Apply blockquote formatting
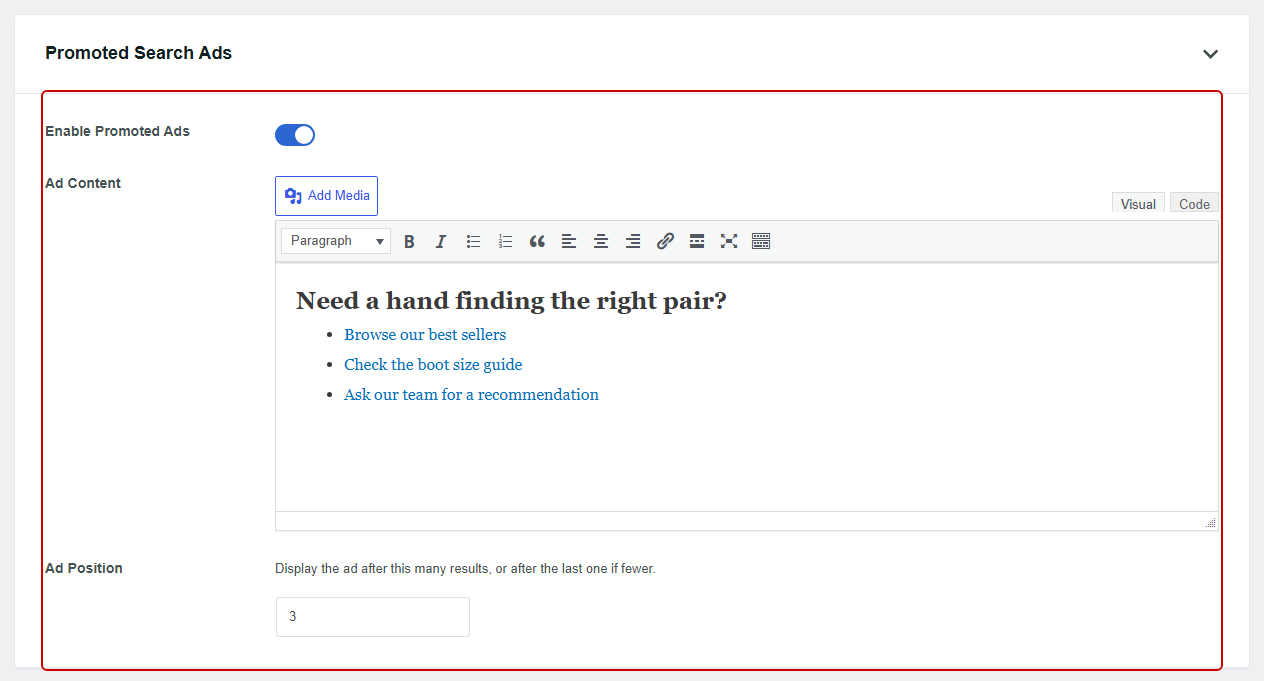1264x681 pixels. point(537,241)
